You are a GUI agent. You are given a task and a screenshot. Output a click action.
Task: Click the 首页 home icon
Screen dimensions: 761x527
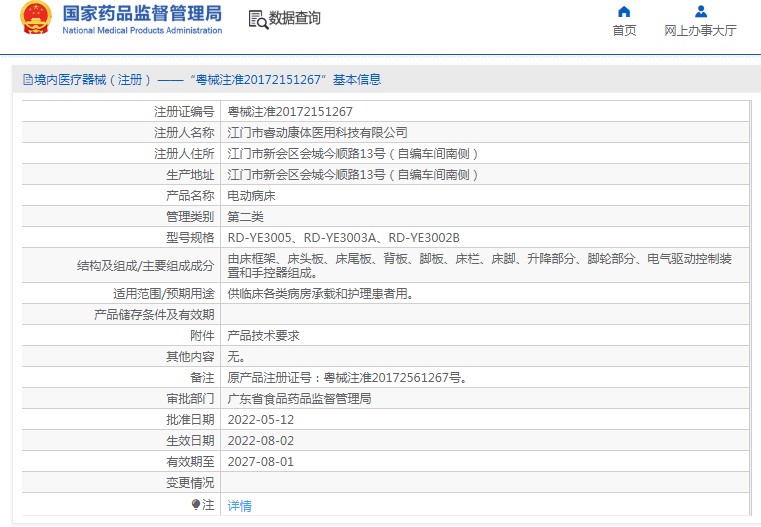point(624,12)
